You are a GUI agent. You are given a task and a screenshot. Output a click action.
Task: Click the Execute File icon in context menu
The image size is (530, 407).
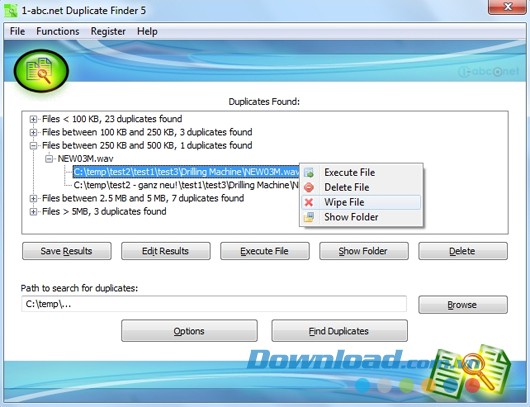click(x=309, y=173)
